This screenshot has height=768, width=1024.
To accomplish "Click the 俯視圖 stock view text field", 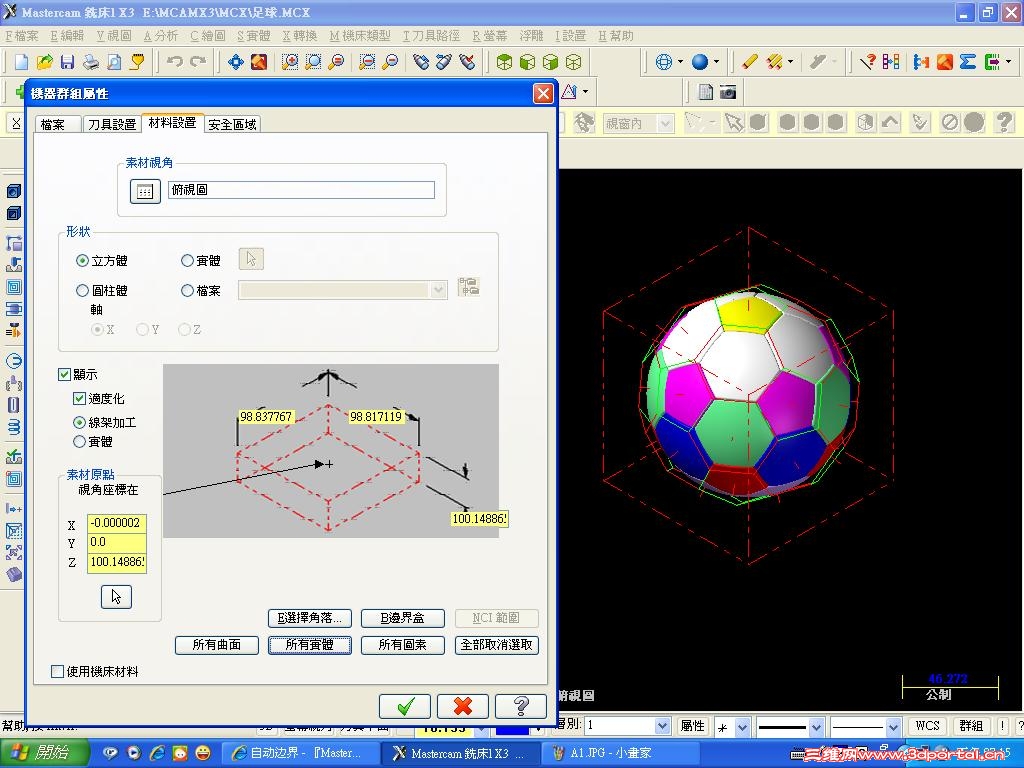I will coord(301,190).
